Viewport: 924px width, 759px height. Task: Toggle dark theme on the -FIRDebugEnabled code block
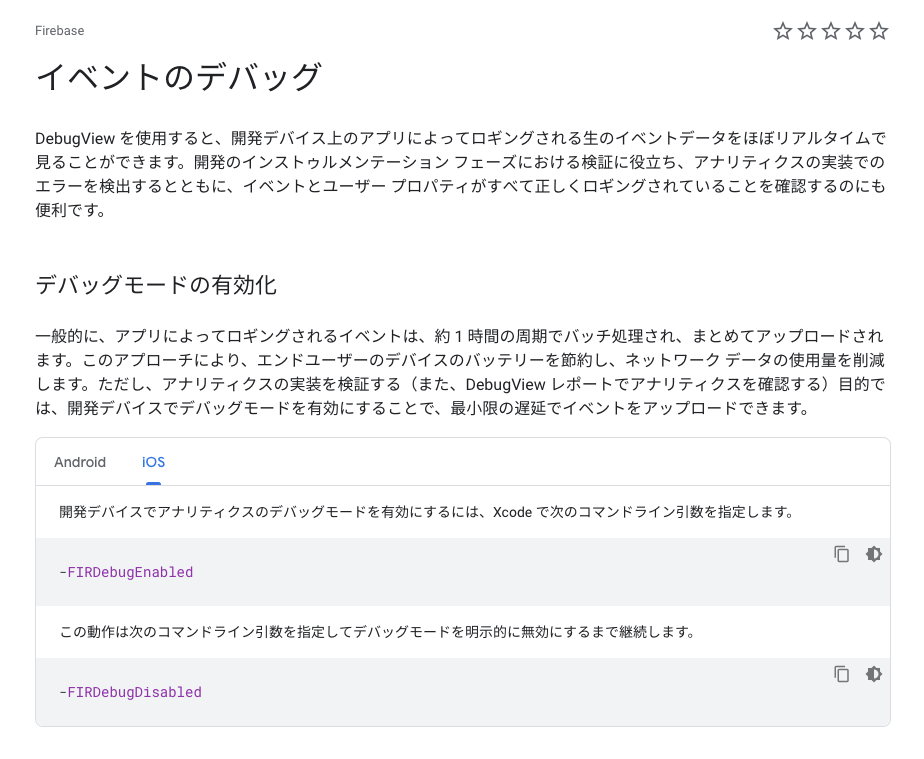873,554
